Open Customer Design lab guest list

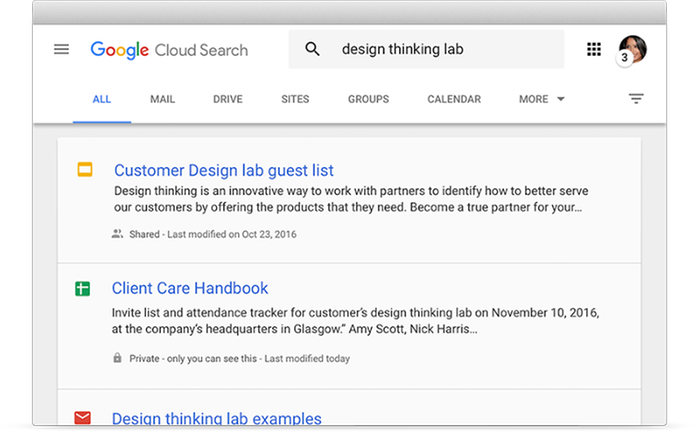tap(224, 170)
